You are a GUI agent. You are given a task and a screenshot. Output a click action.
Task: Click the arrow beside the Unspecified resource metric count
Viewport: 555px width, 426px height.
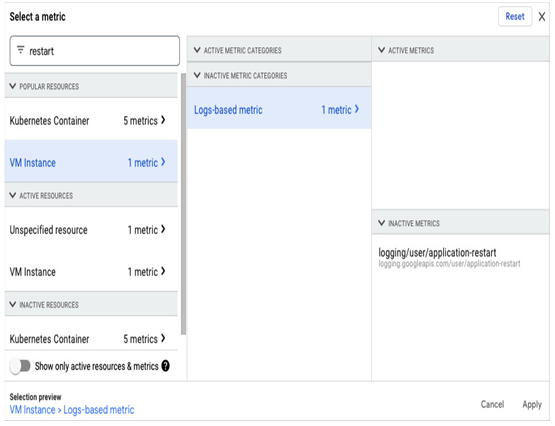pyautogui.click(x=163, y=229)
